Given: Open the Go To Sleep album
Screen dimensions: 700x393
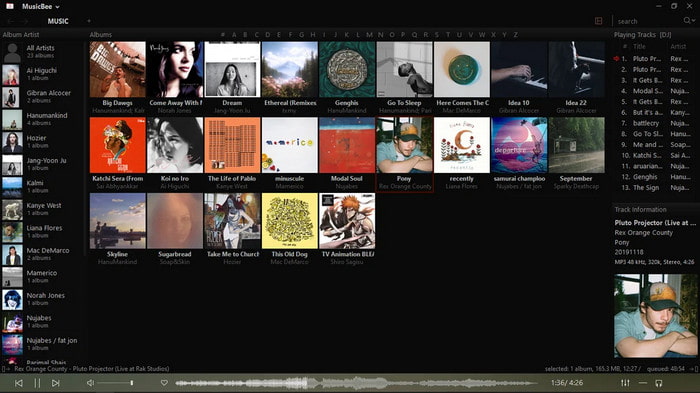Looking at the screenshot, I should point(404,69).
